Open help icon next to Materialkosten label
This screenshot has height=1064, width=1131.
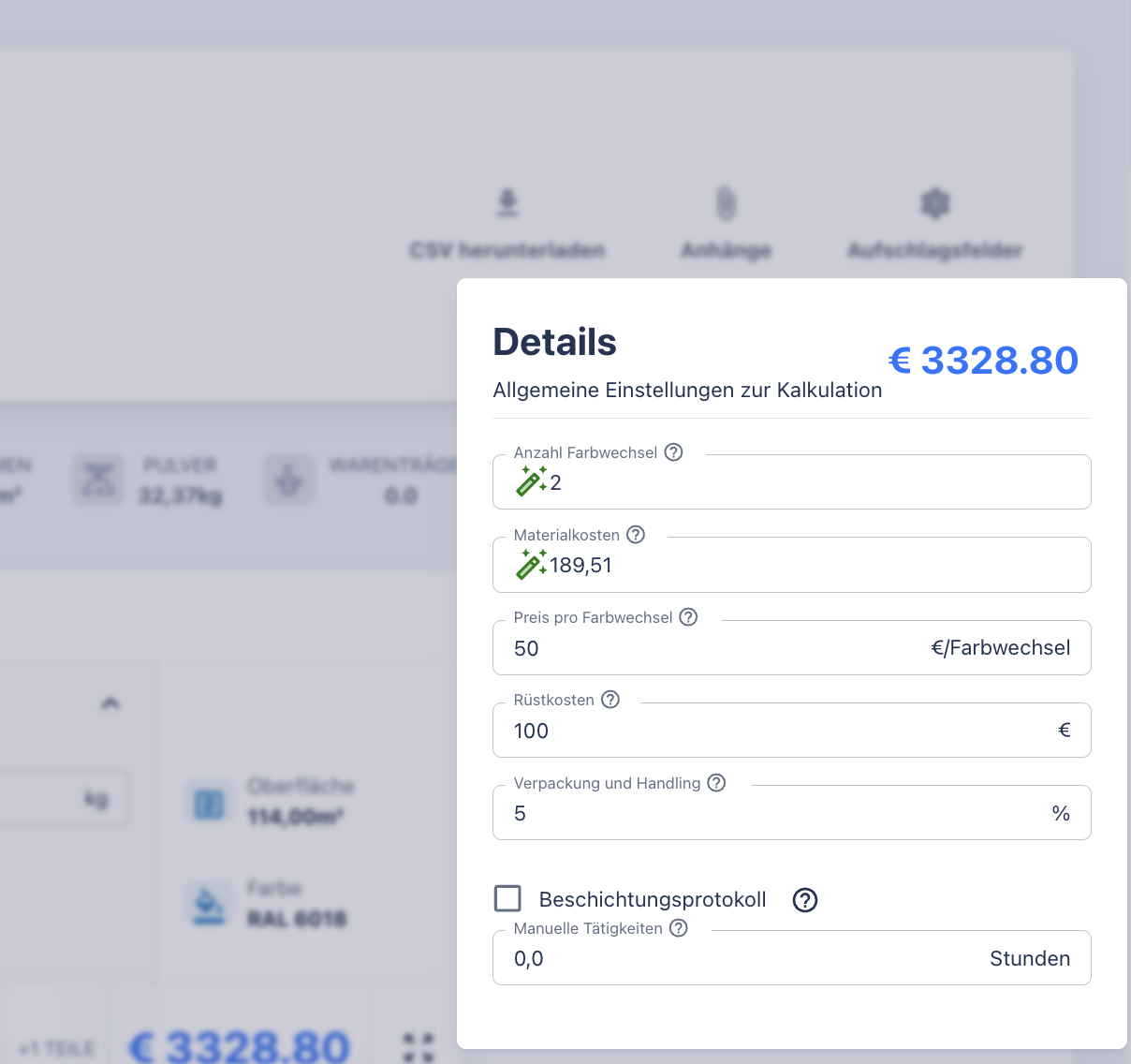tap(636, 535)
